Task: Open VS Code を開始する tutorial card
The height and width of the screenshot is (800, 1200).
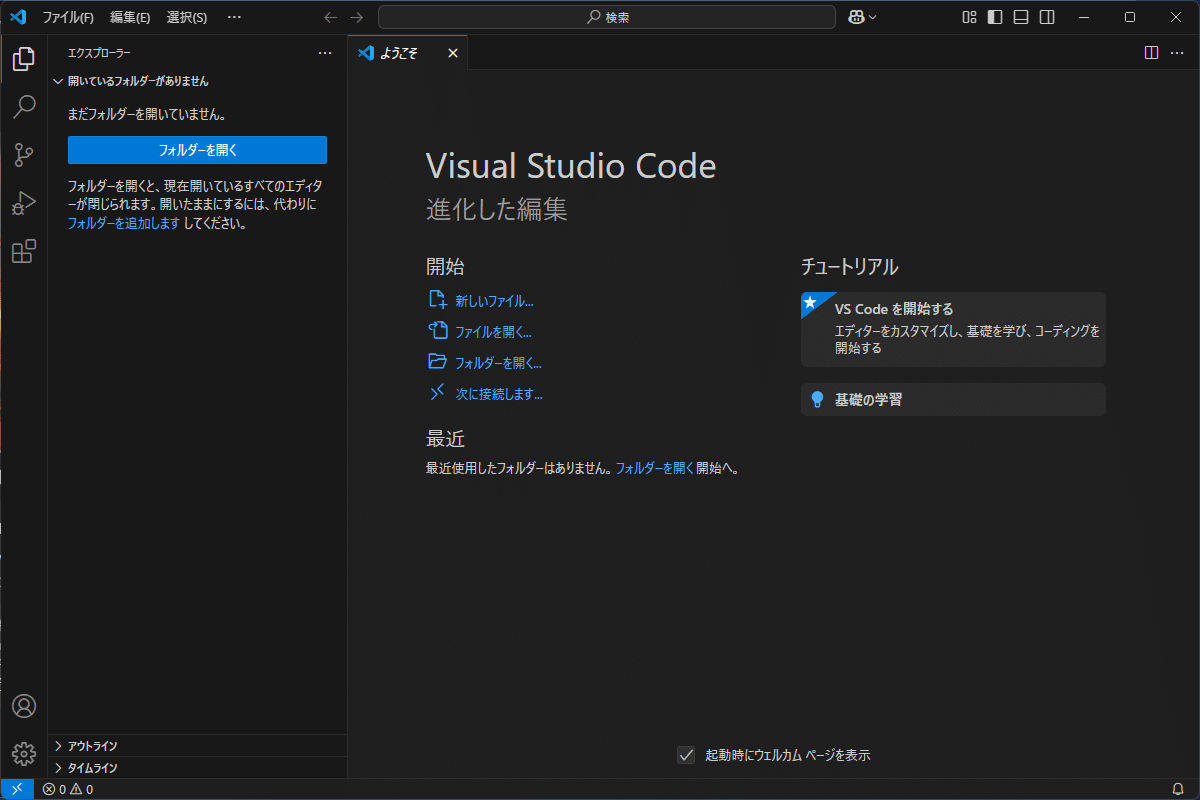Action: click(953, 329)
